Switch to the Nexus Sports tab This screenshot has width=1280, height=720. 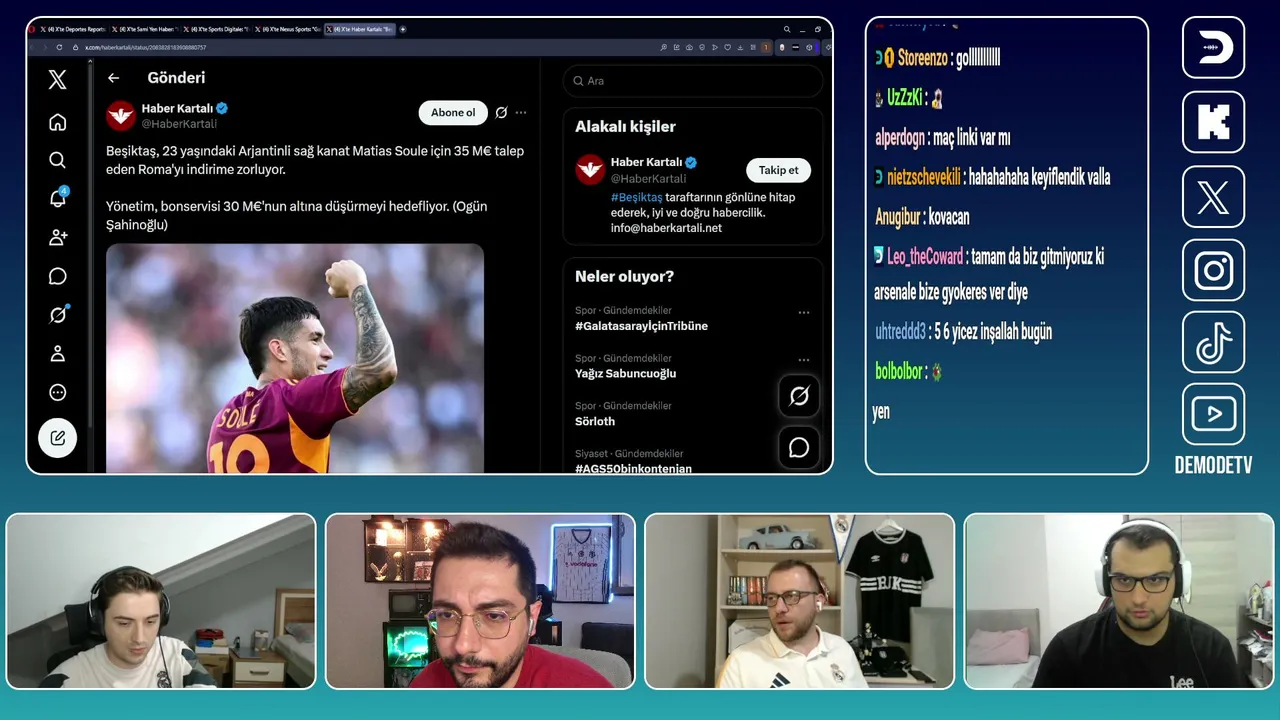(x=288, y=29)
